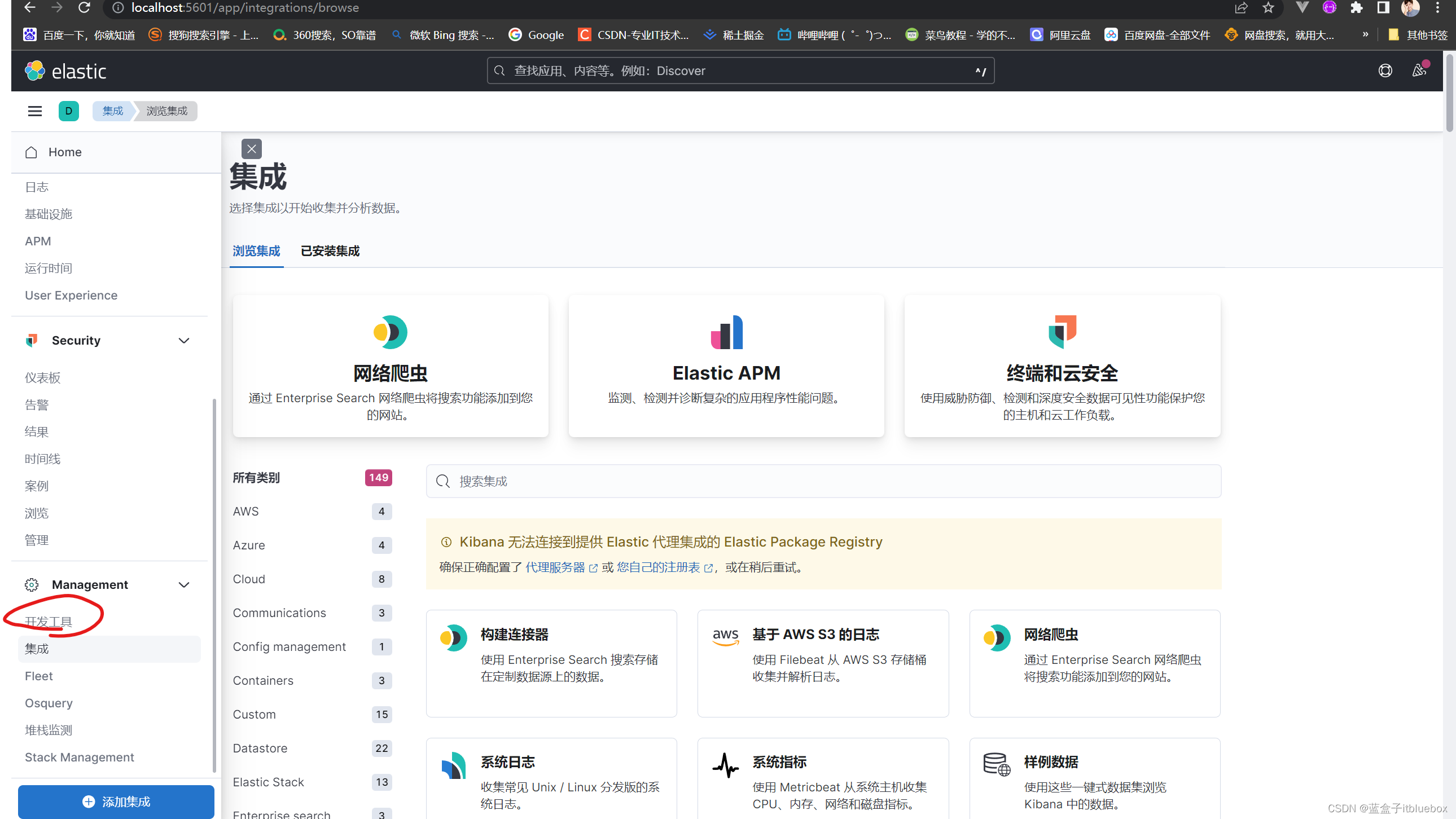
Task: Collapse the Management sidebar section
Action: [184, 584]
